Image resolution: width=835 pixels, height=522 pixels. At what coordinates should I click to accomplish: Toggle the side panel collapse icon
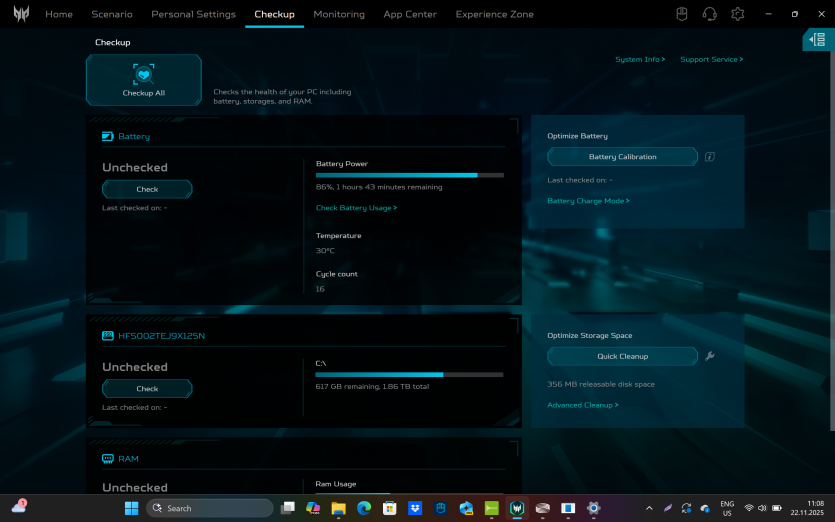(817, 39)
